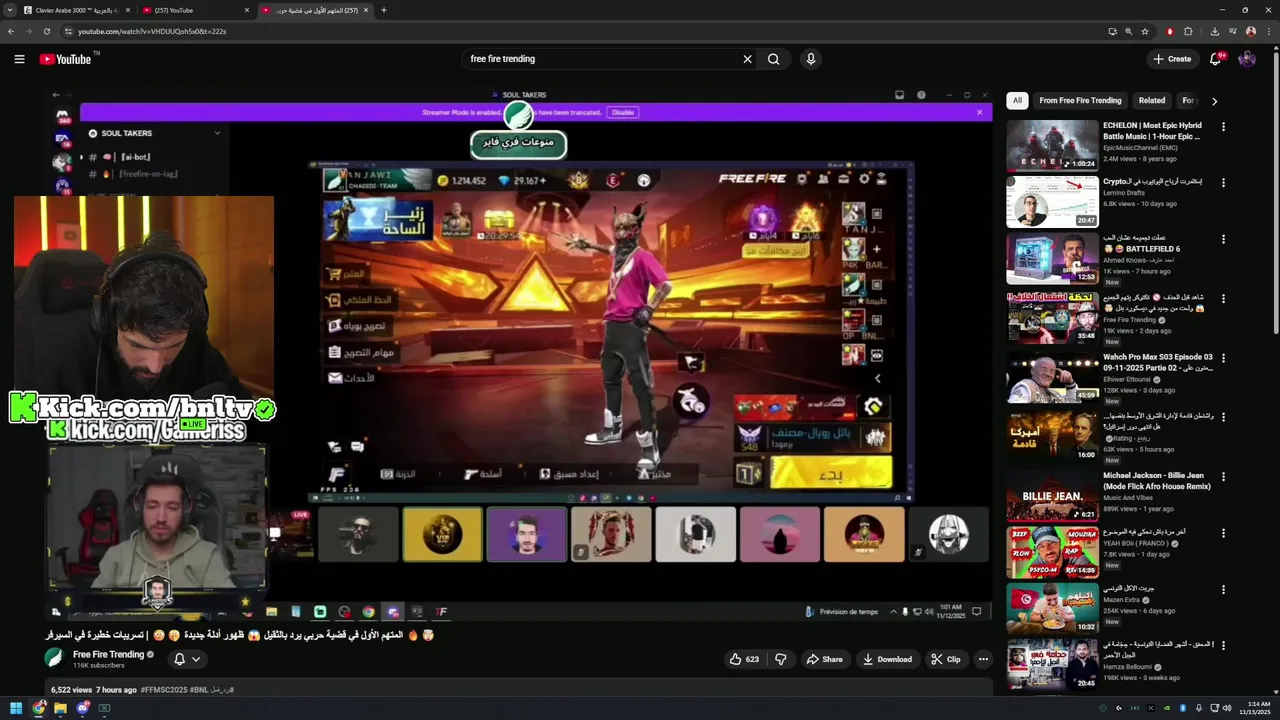This screenshot has height=720, width=1280.
Task: Open a new browser tab
Action: (x=384, y=10)
